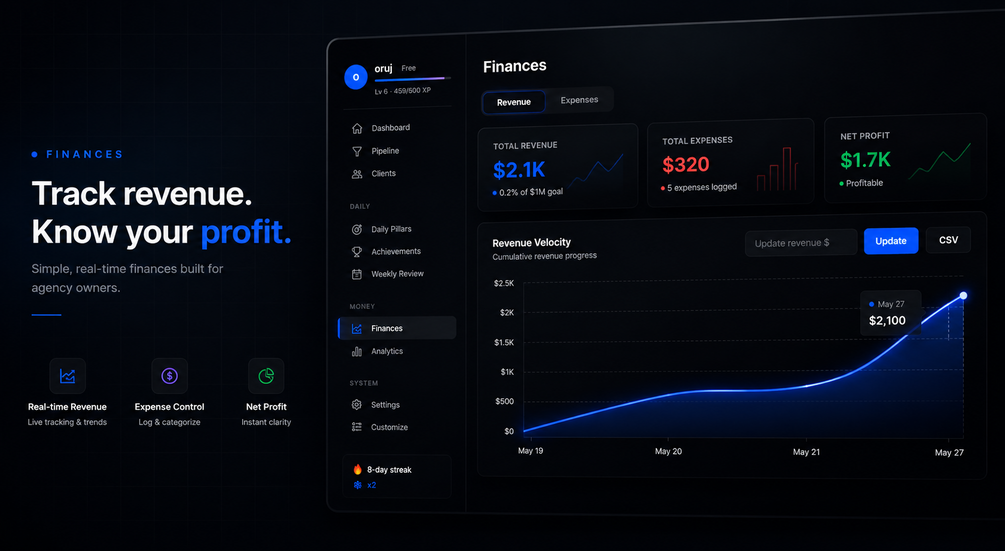Select the Settings gear icon

(357, 405)
